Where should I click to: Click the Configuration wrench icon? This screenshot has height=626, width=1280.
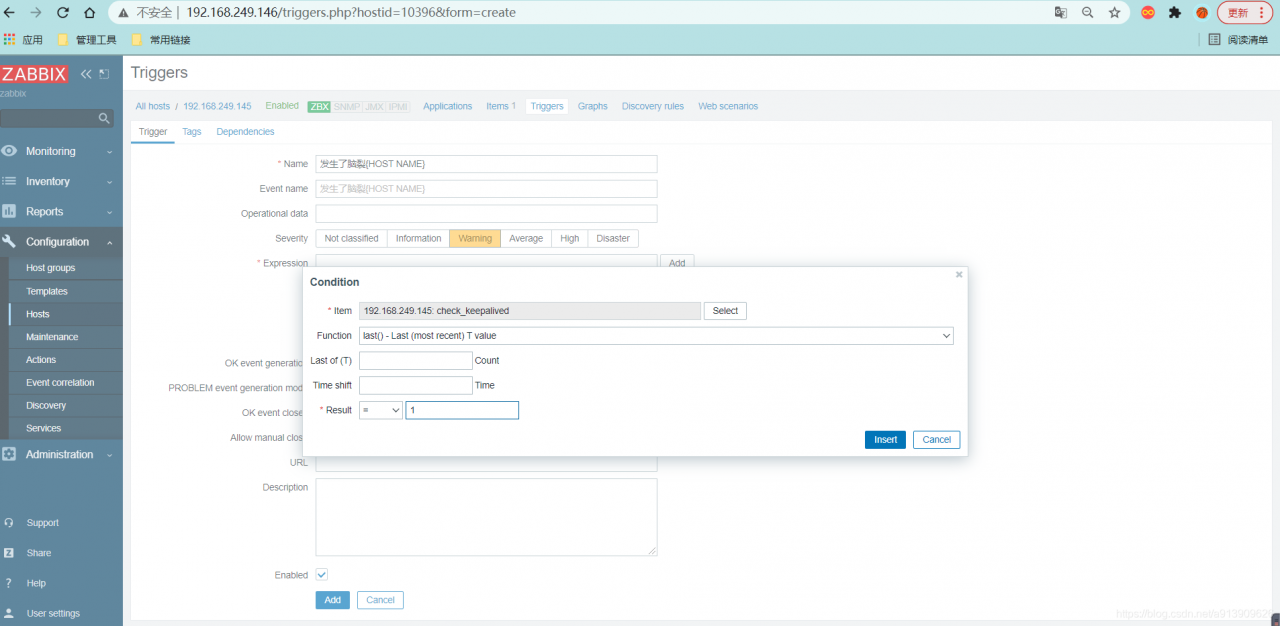(9, 242)
